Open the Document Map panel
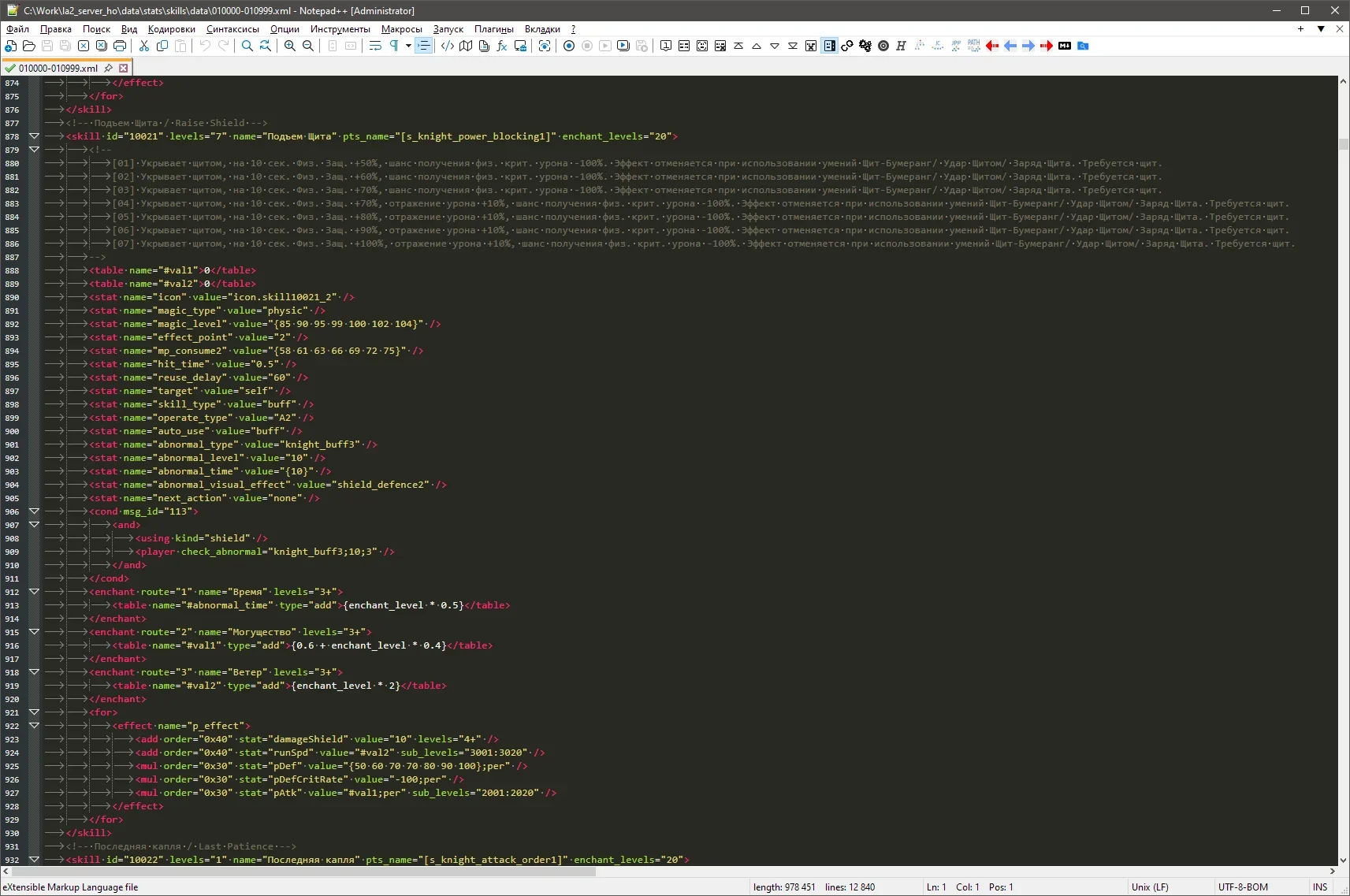Viewport: 1350px width, 896px height. 466,46
